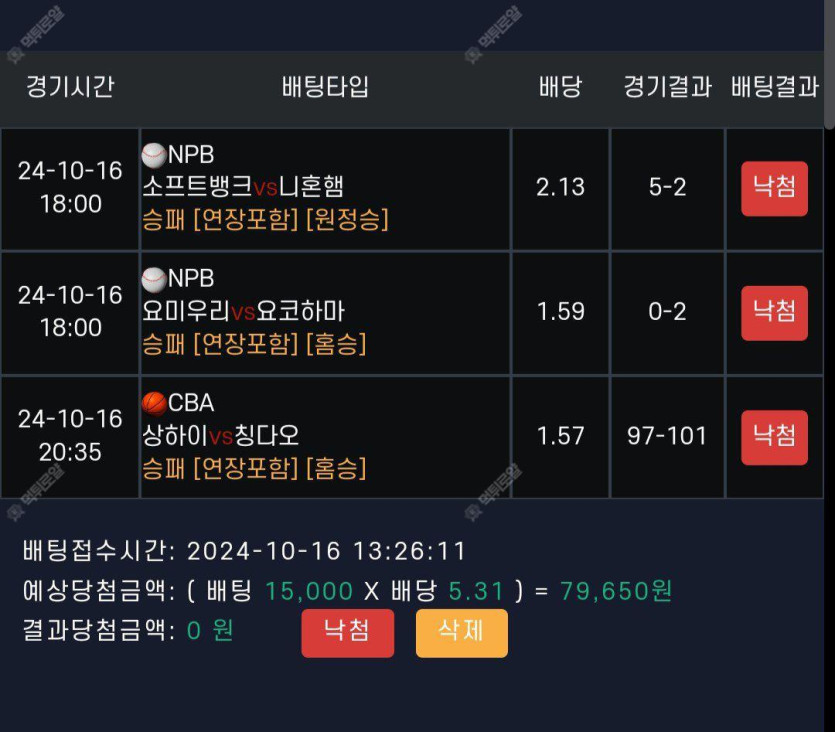Click the 79,650원 expected payout amount
The height and width of the screenshot is (732, 835).
616,591
